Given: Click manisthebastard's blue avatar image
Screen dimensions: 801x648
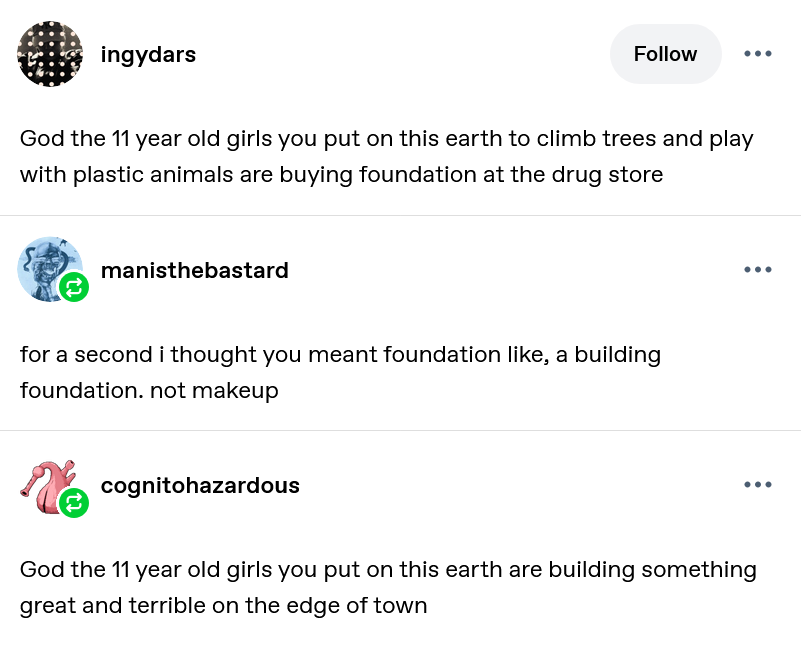Looking at the screenshot, I should (x=46, y=266).
